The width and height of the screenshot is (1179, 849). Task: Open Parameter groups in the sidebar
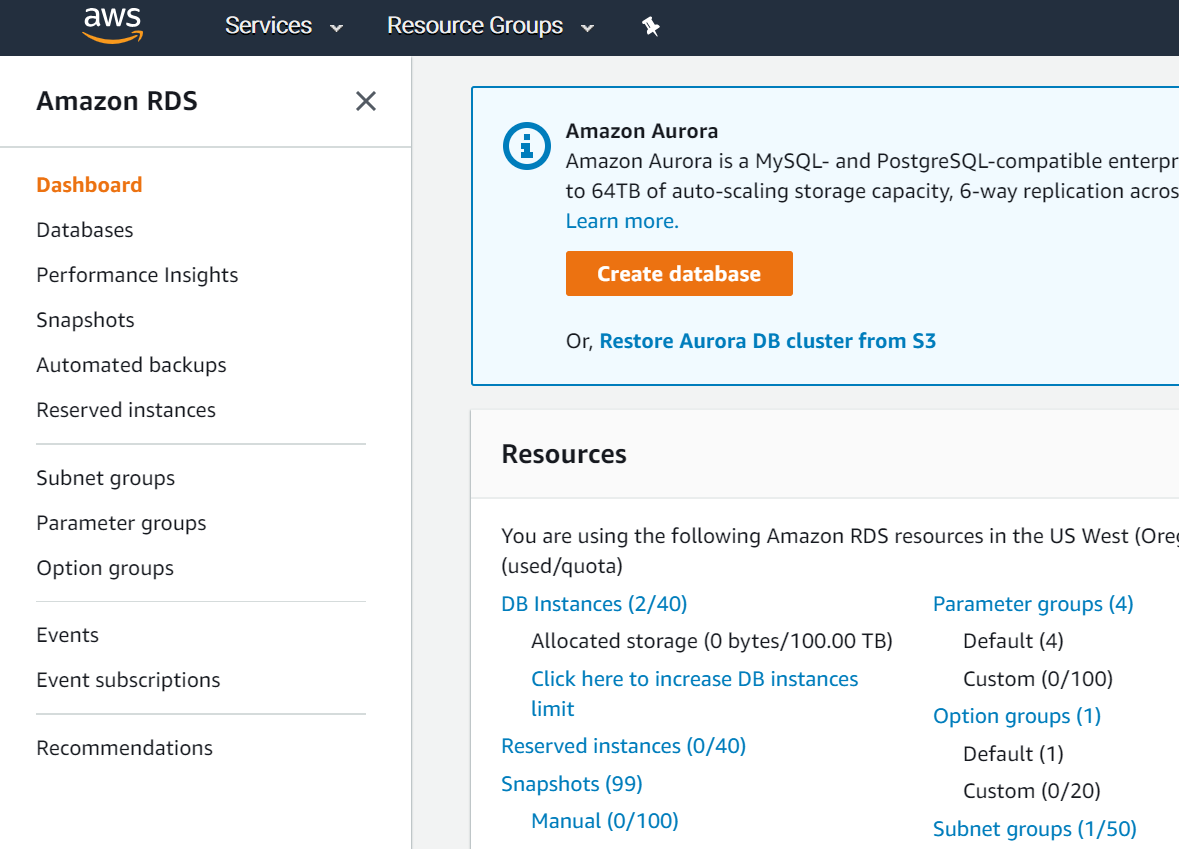pos(121,523)
